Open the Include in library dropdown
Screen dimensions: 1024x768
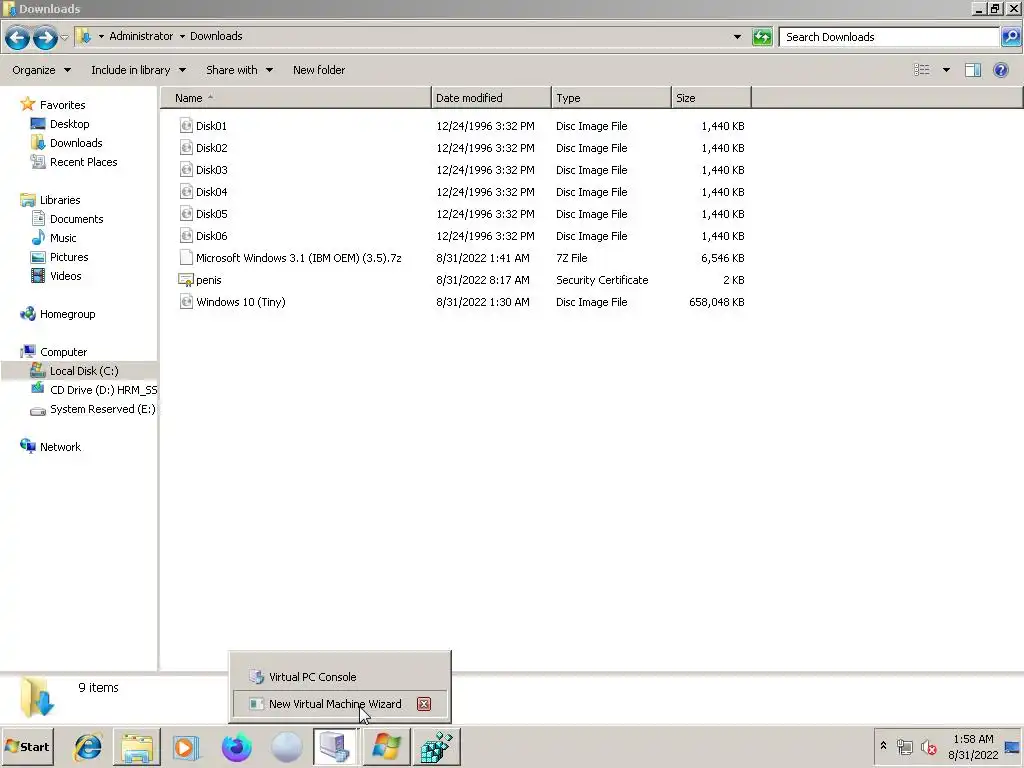click(x=138, y=70)
